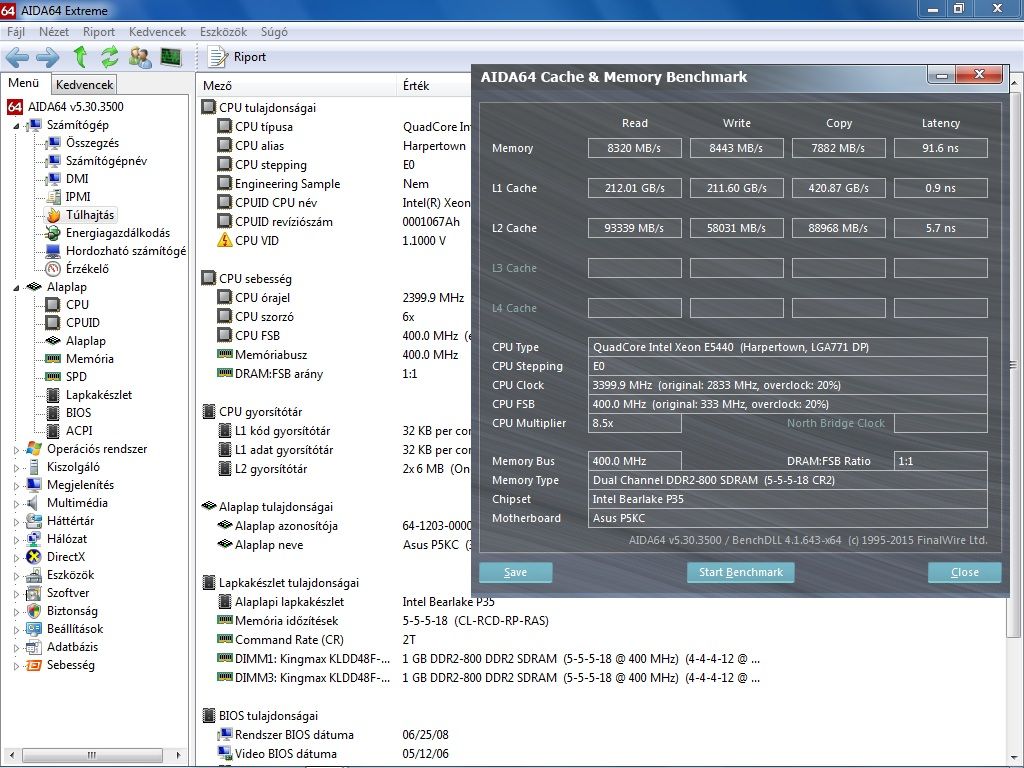
Task: Open the Kedvencek menu
Action: [157, 31]
